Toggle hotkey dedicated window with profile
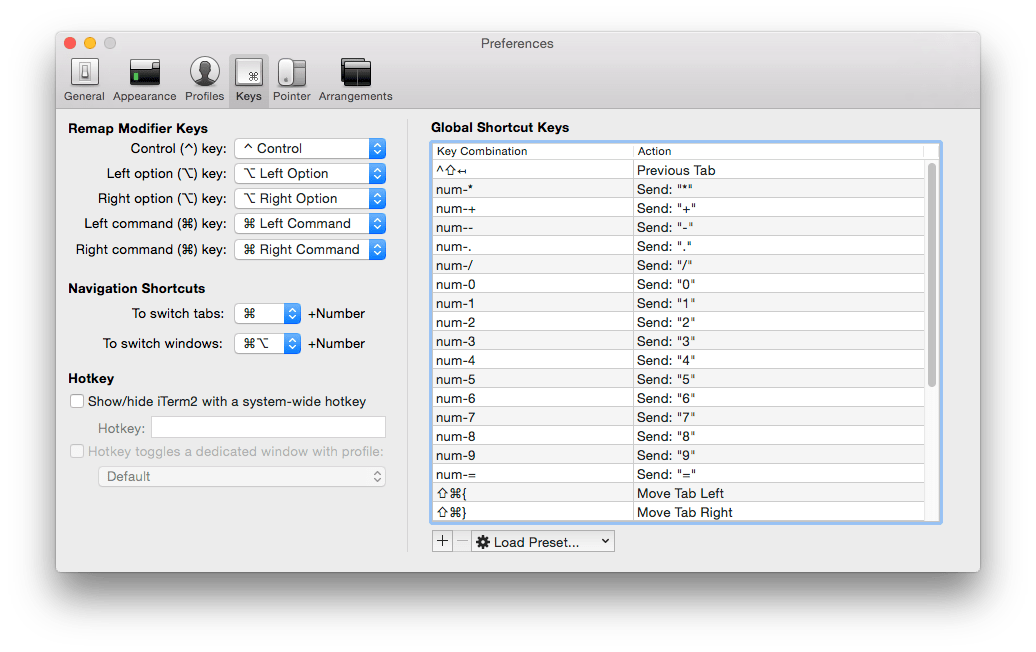The width and height of the screenshot is (1036, 652). 77,451
